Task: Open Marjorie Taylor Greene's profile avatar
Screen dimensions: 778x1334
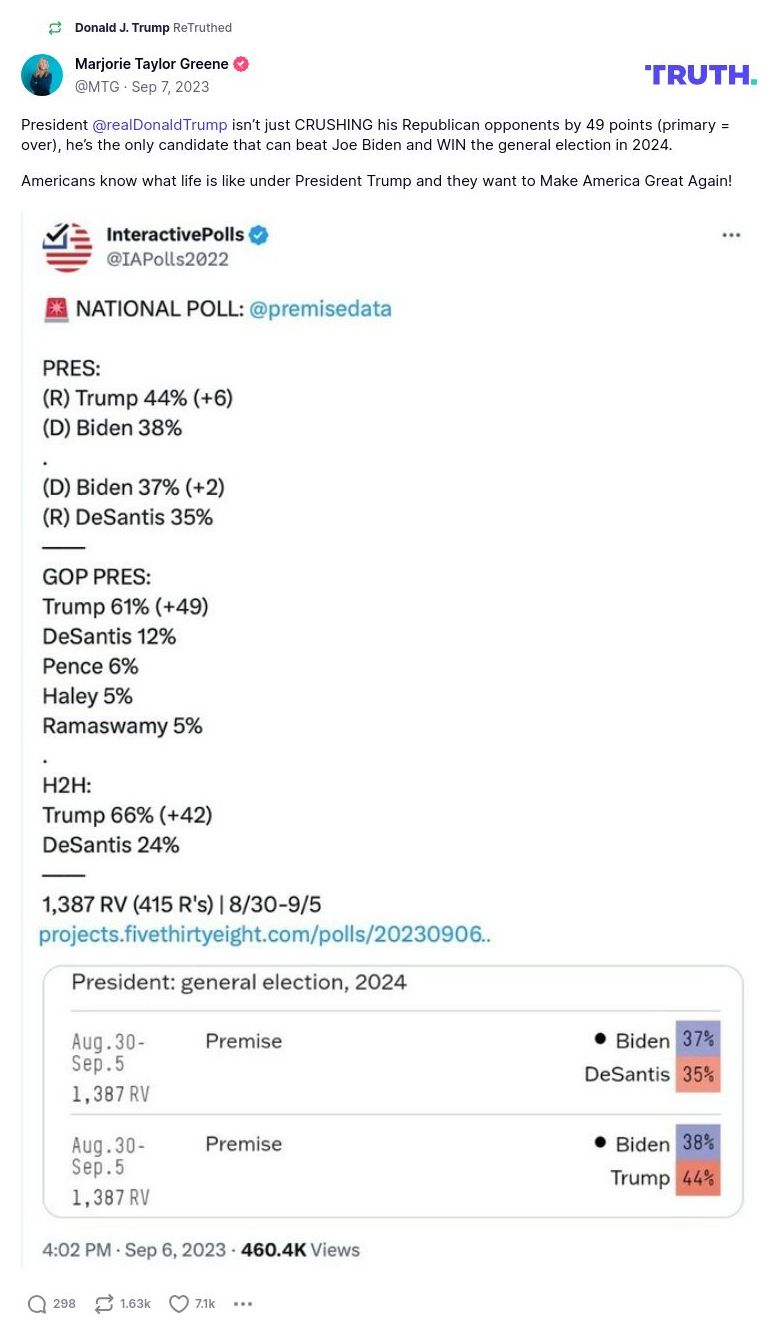Action: tap(42, 75)
